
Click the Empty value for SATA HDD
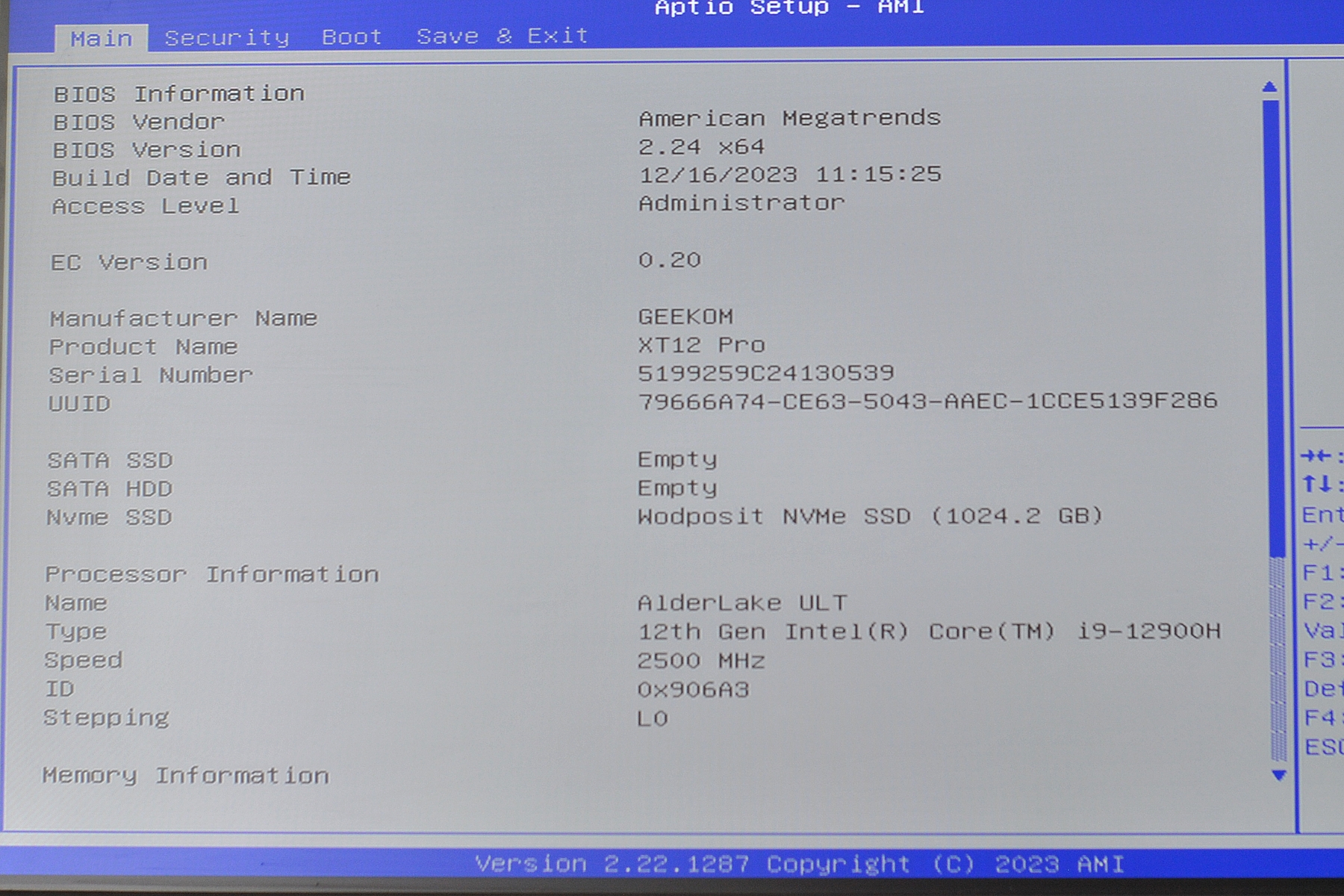677,488
